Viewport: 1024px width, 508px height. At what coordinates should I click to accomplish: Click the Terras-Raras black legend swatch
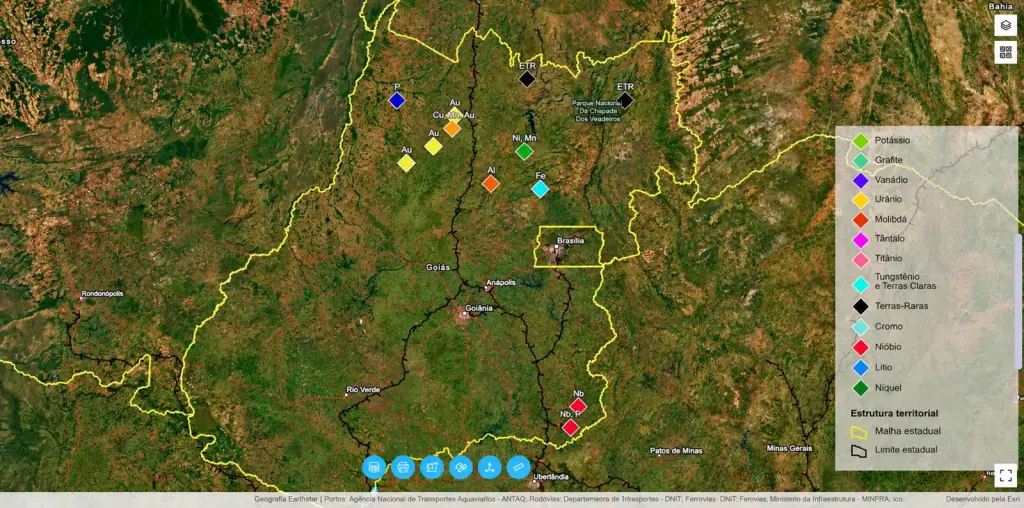[x=861, y=306]
